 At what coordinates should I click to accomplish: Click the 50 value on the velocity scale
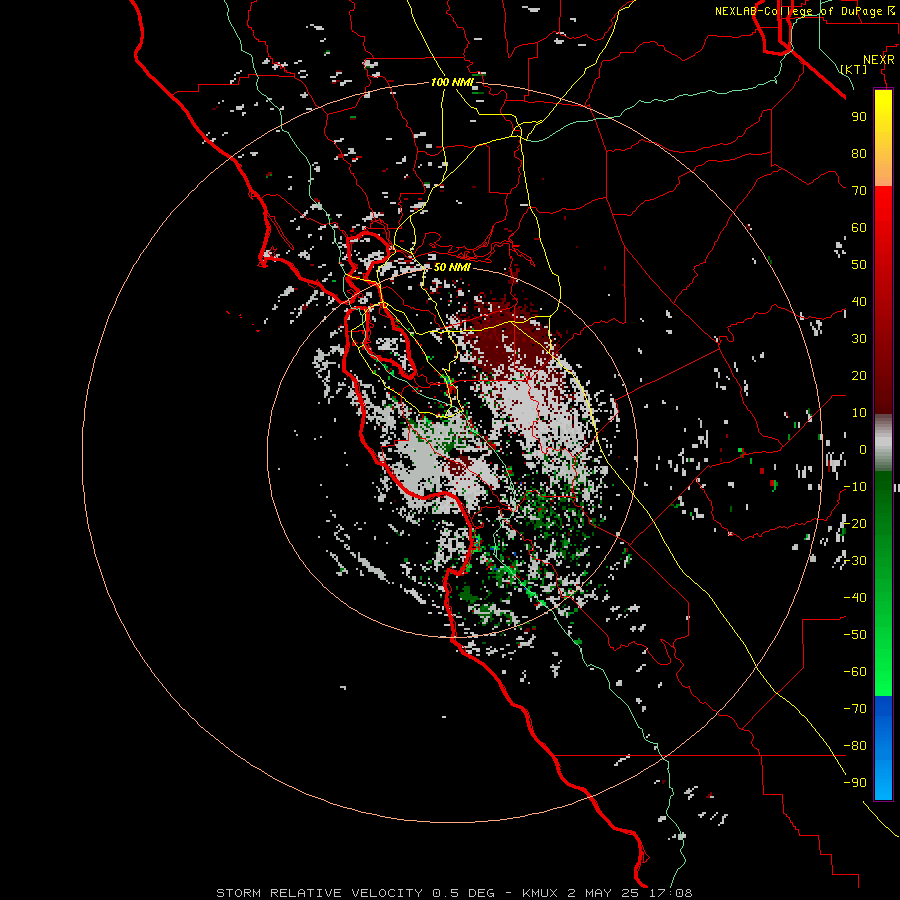tap(859, 265)
